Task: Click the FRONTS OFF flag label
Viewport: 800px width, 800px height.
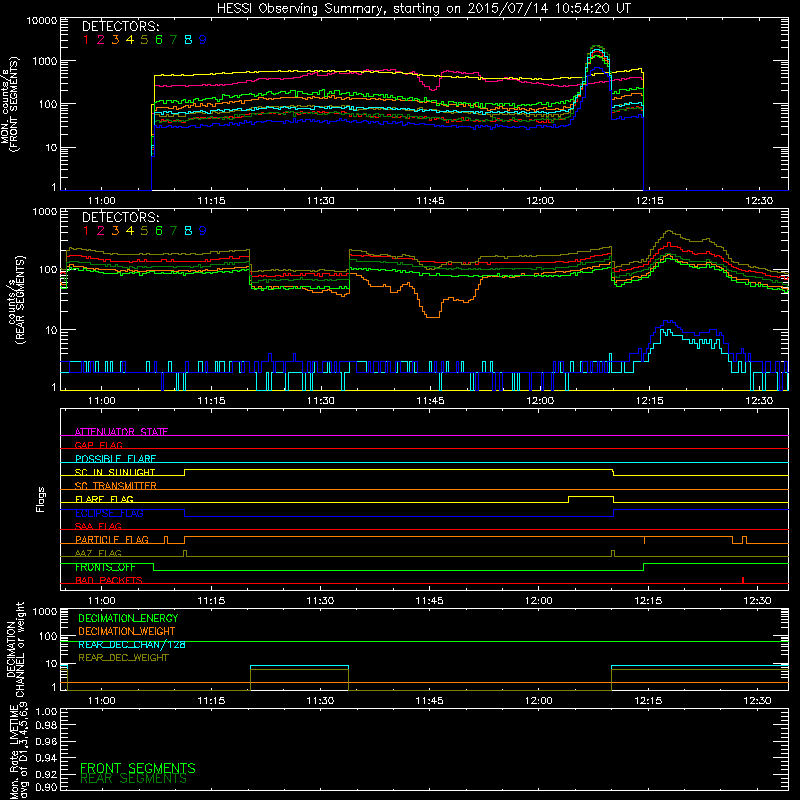Action: pos(105,567)
